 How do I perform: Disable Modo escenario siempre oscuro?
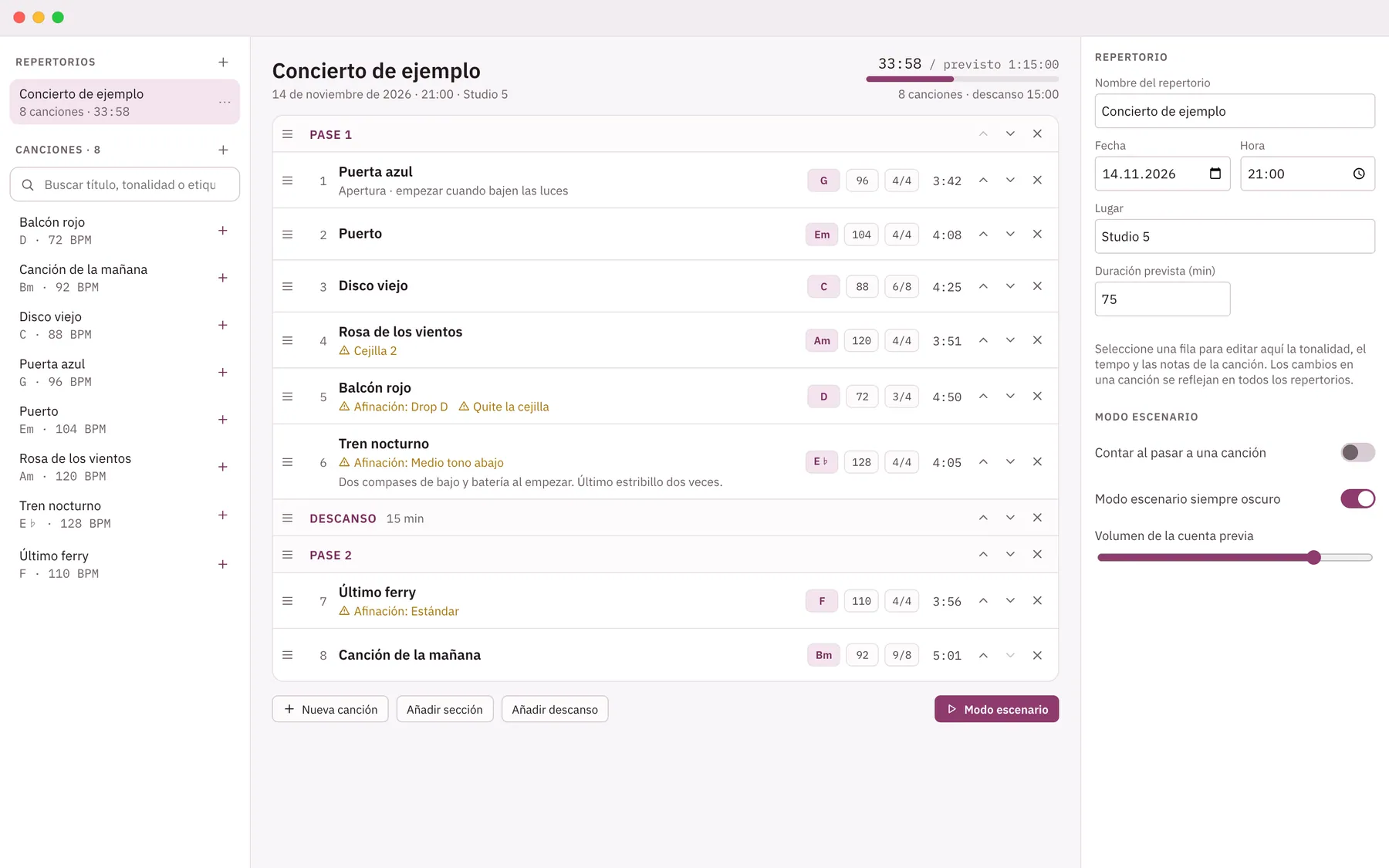pos(1357,498)
